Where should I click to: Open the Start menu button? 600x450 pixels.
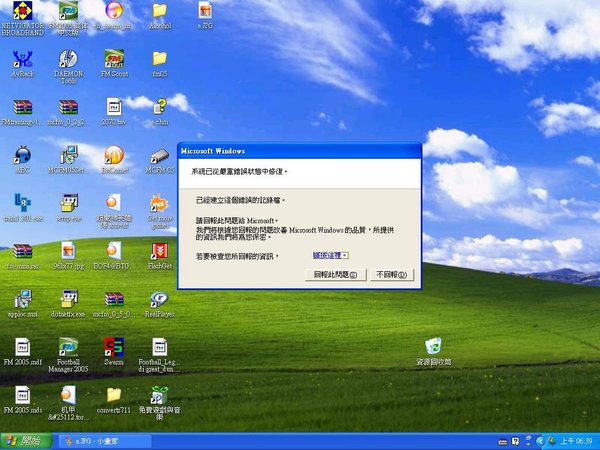26,441
